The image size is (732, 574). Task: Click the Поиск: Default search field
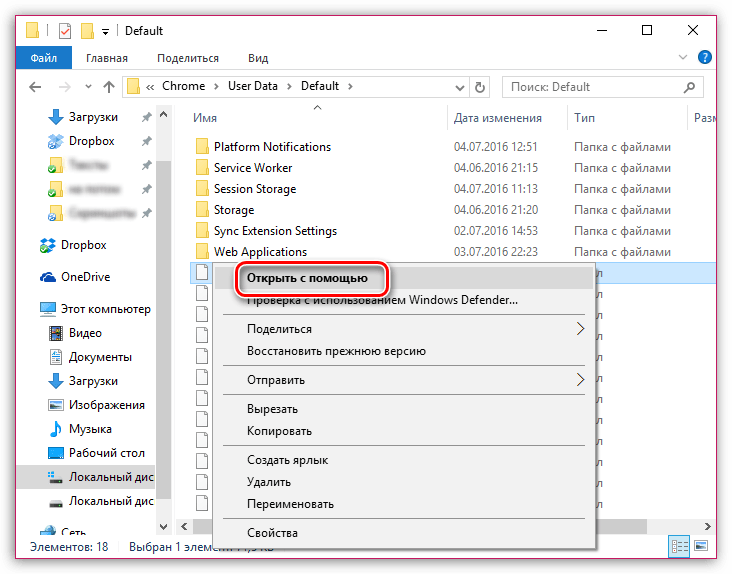click(602, 87)
